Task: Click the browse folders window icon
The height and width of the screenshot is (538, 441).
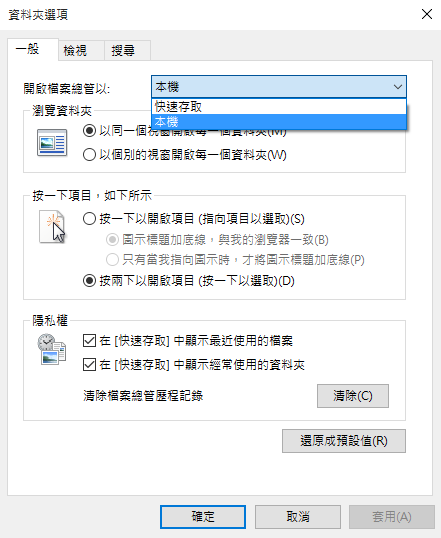Action: [52, 143]
